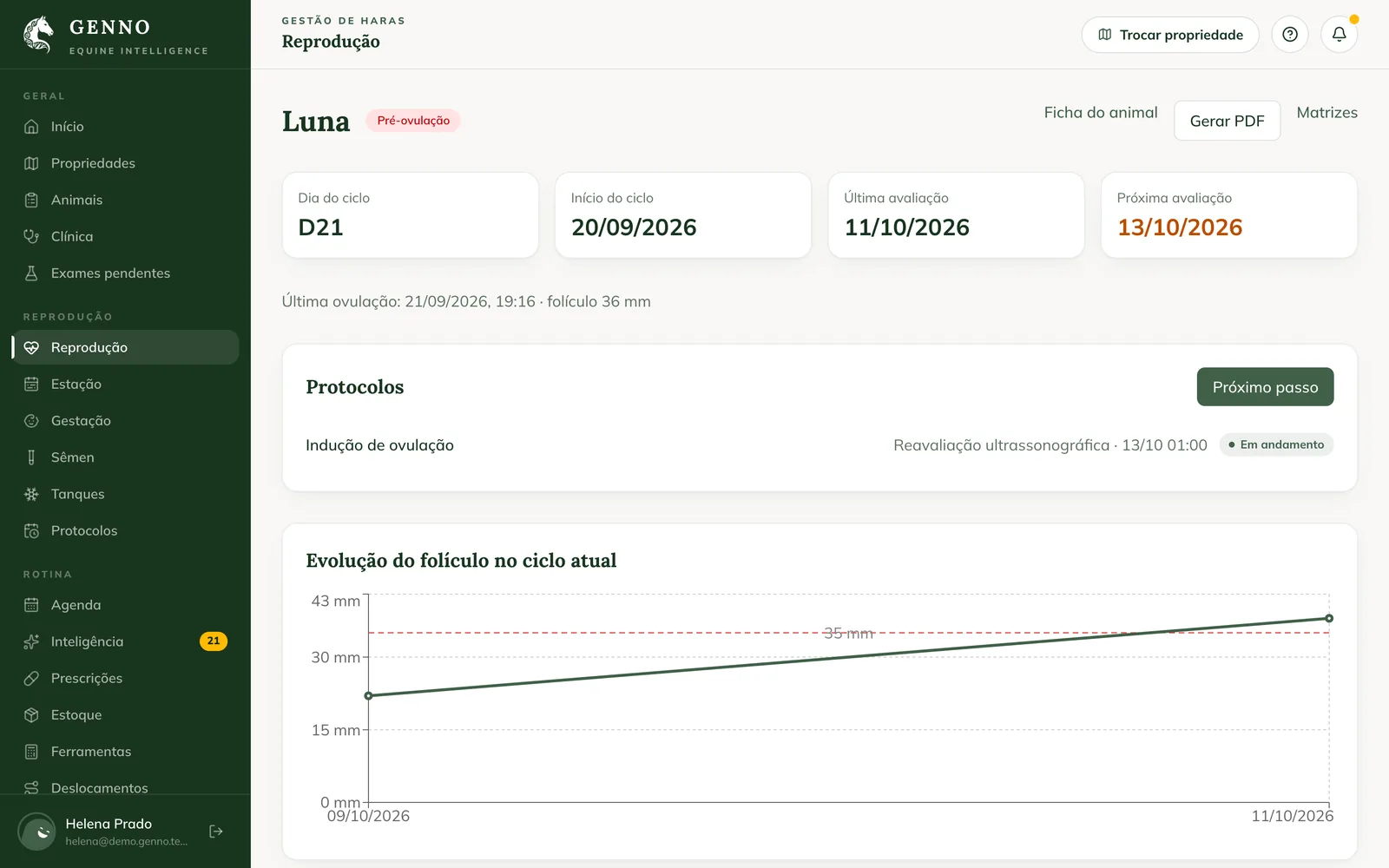Click the Pré-ovulação status tag
Image resolution: width=1389 pixels, height=868 pixels.
pos(413,121)
